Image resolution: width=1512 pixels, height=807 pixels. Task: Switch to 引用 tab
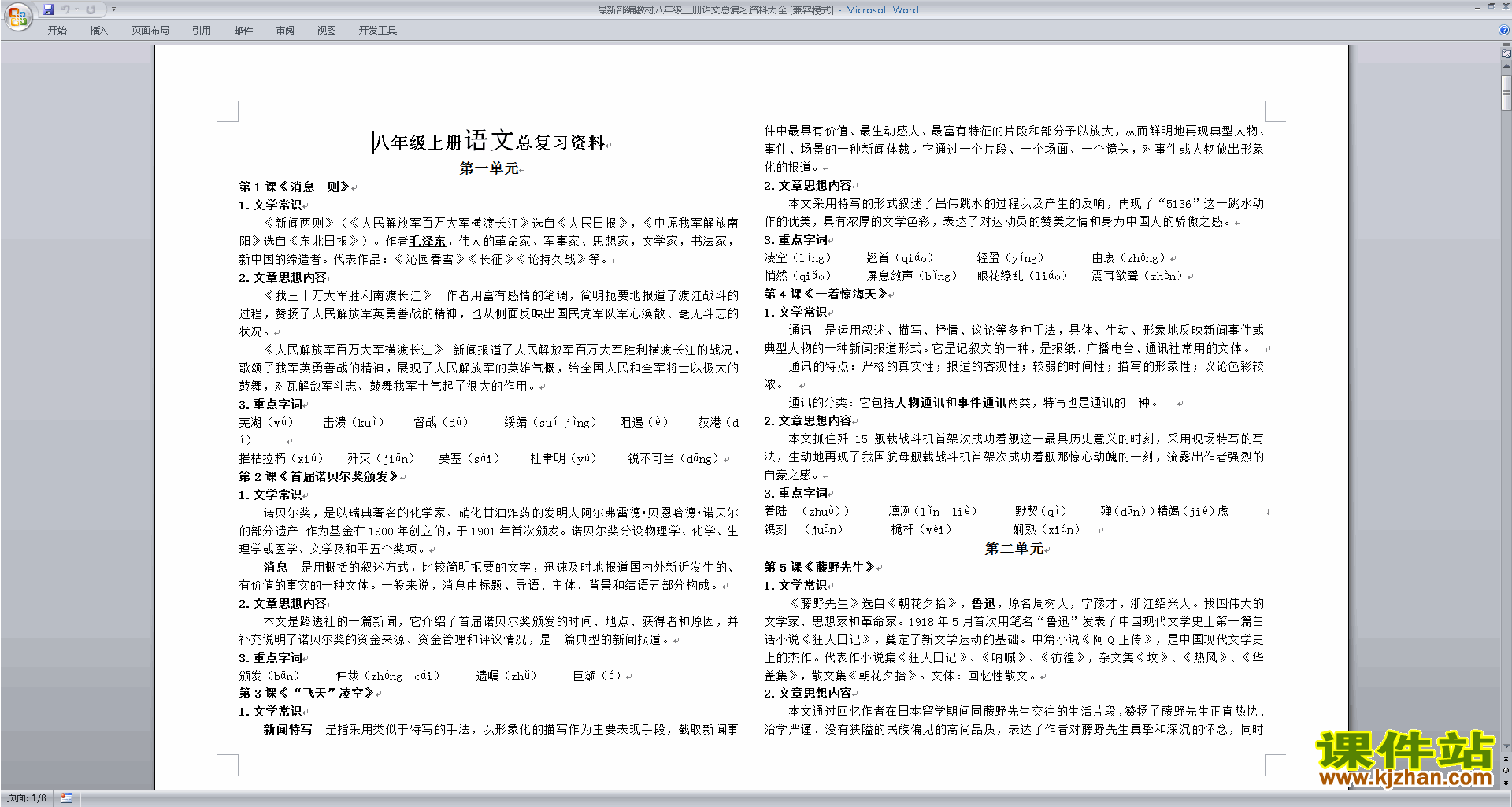click(202, 31)
